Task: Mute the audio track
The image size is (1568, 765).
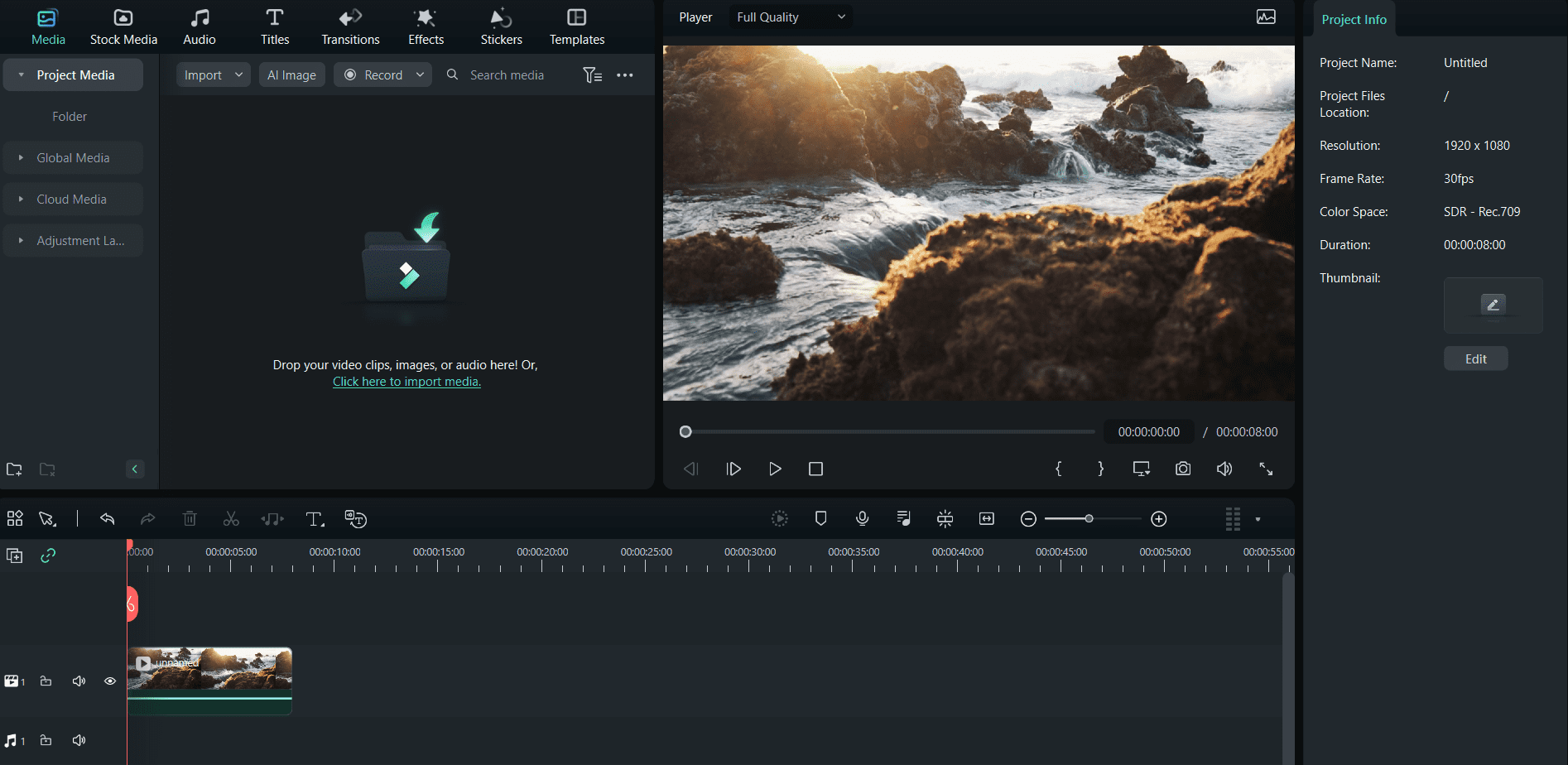Action: (x=79, y=739)
